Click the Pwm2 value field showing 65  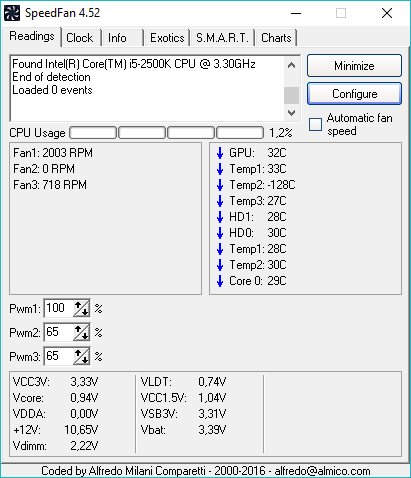pos(59,332)
